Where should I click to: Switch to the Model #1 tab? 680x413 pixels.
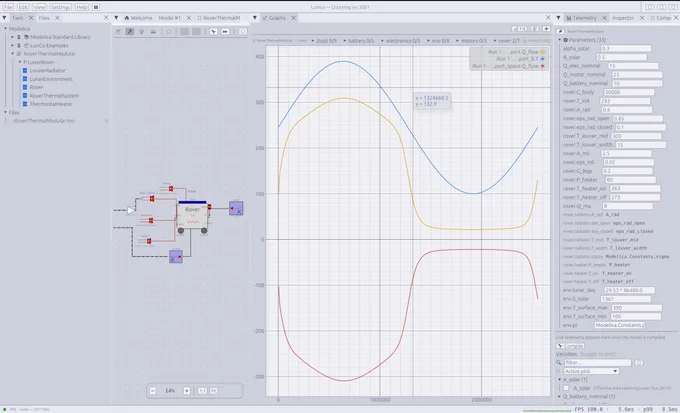click(169, 18)
